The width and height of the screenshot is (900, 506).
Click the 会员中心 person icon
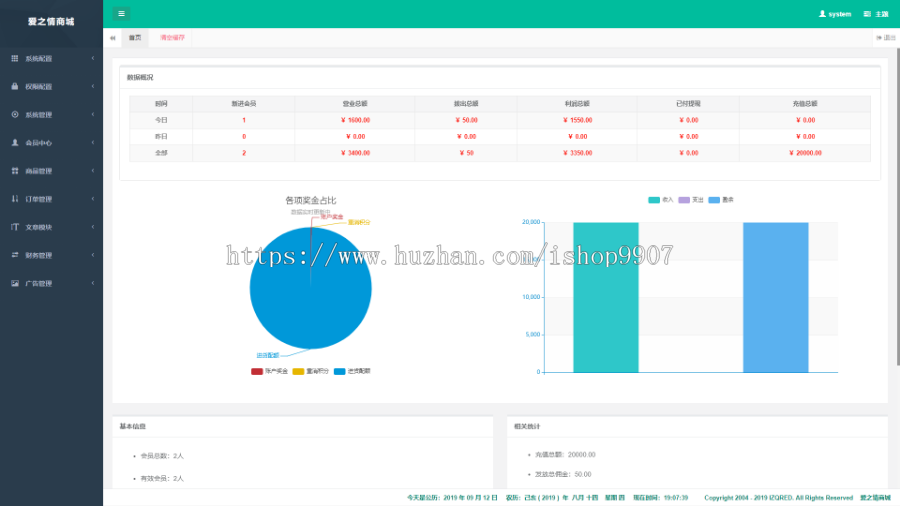point(15,143)
